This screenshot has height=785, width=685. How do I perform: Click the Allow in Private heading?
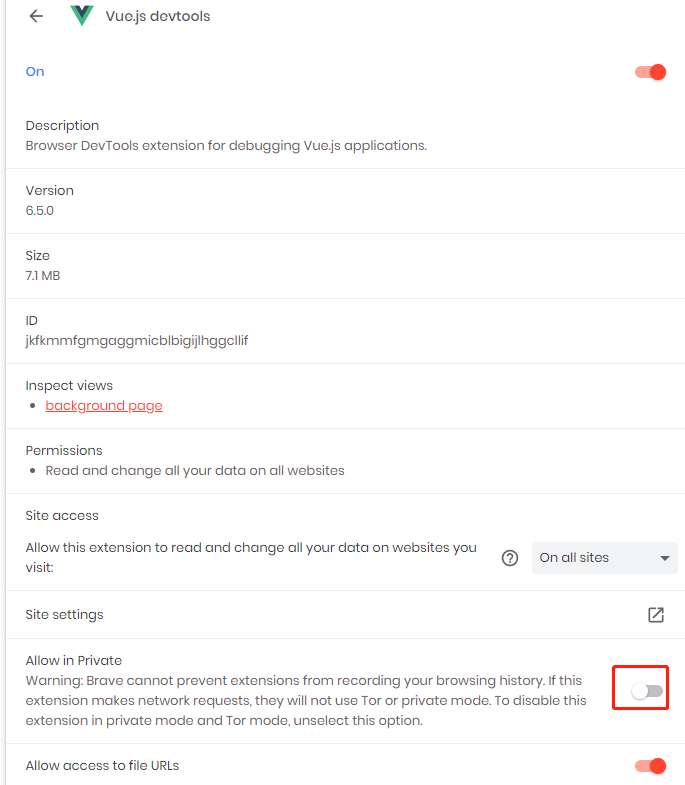click(x=74, y=660)
